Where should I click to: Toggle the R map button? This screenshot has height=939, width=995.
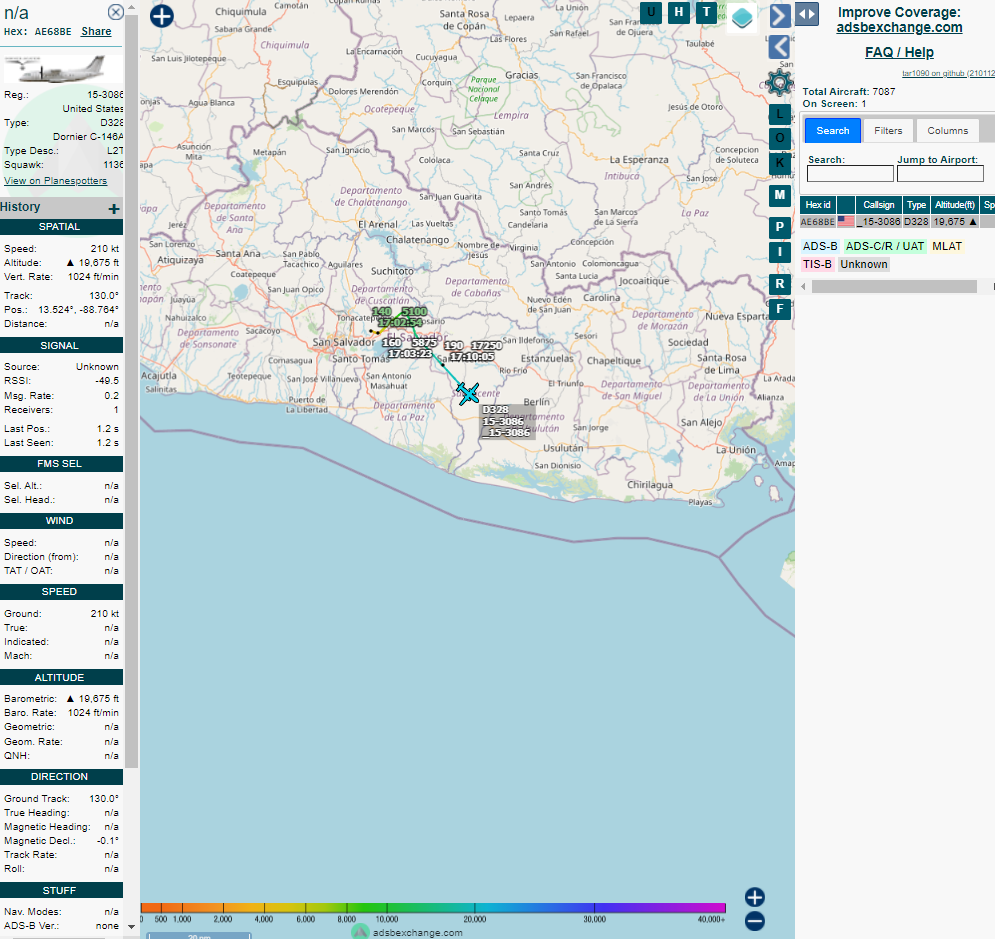780,284
